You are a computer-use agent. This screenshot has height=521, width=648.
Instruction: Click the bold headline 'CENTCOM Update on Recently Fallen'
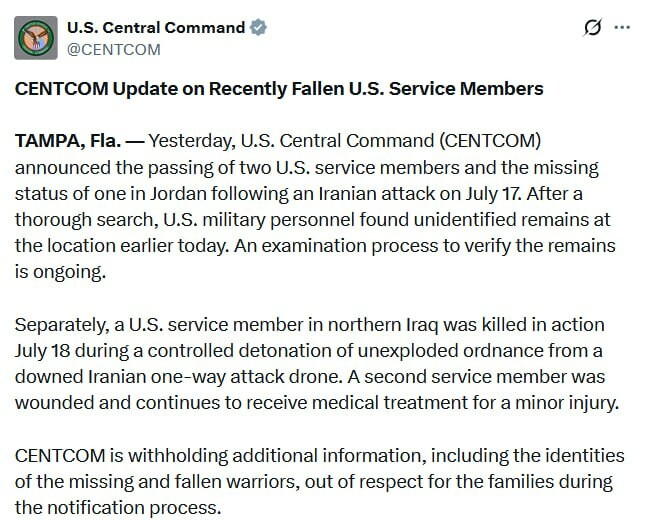pyautogui.click(x=179, y=89)
